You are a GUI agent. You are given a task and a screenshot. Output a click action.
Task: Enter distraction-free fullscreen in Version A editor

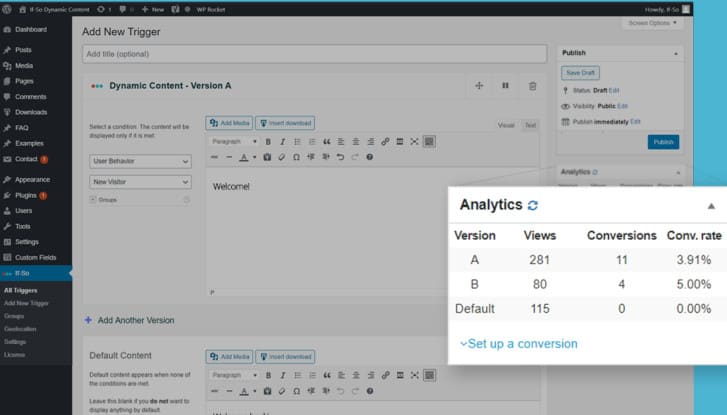pyautogui.click(x=415, y=142)
